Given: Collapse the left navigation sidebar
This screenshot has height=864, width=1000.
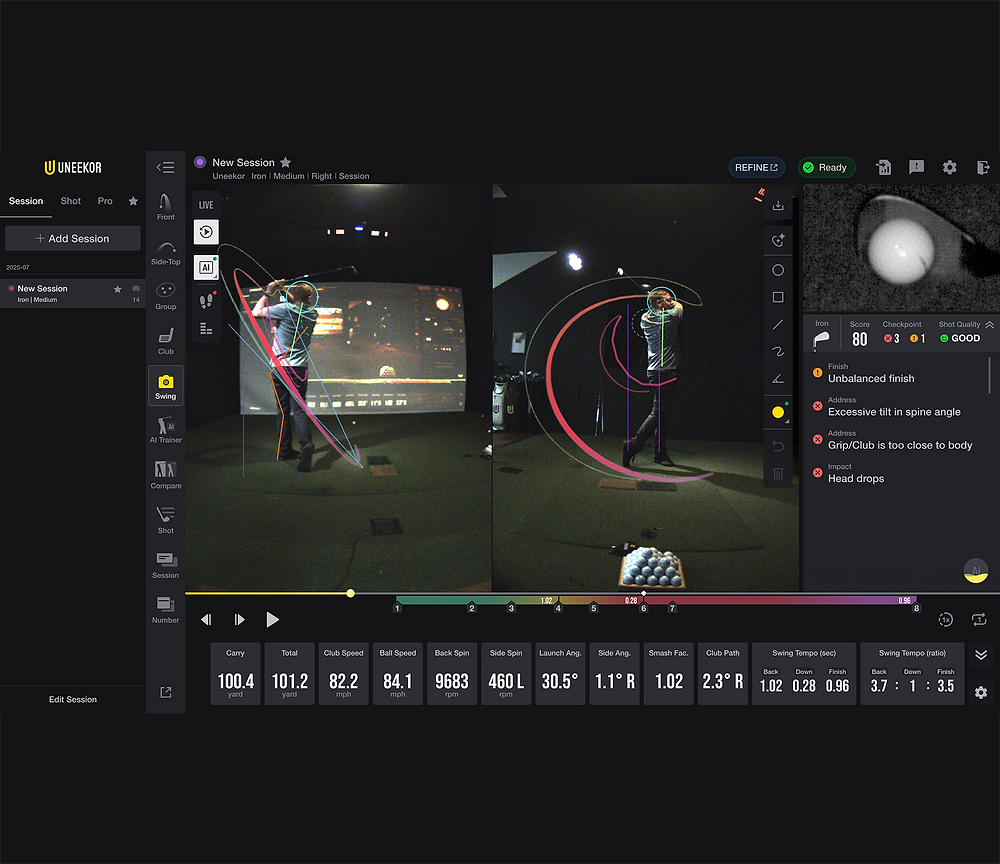Looking at the screenshot, I should pyautogui.click(x=165, y=167).
